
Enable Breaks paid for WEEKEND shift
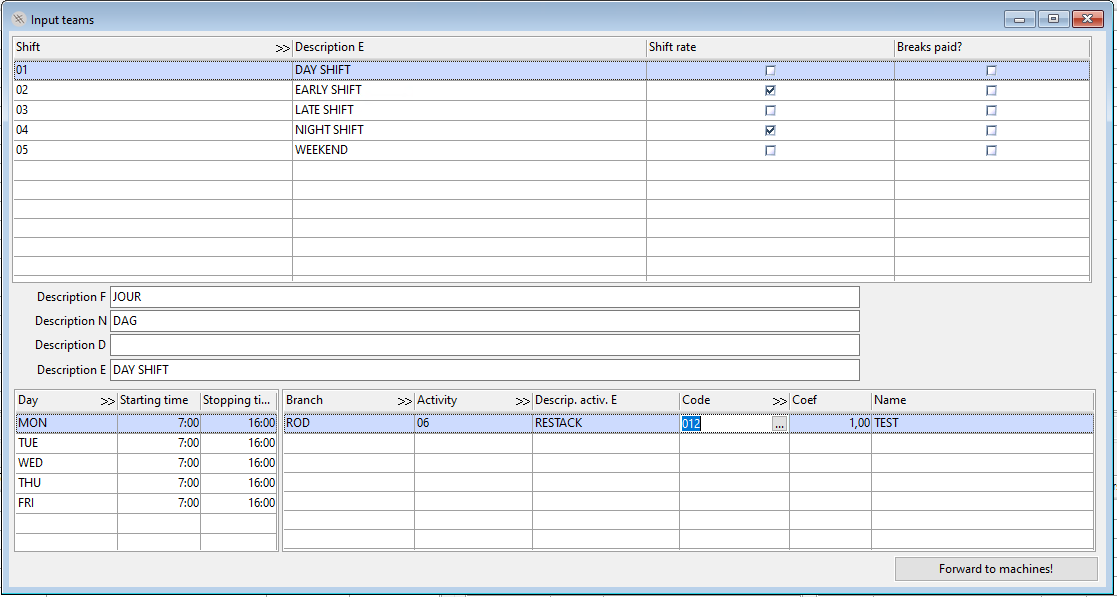(991, 150)
